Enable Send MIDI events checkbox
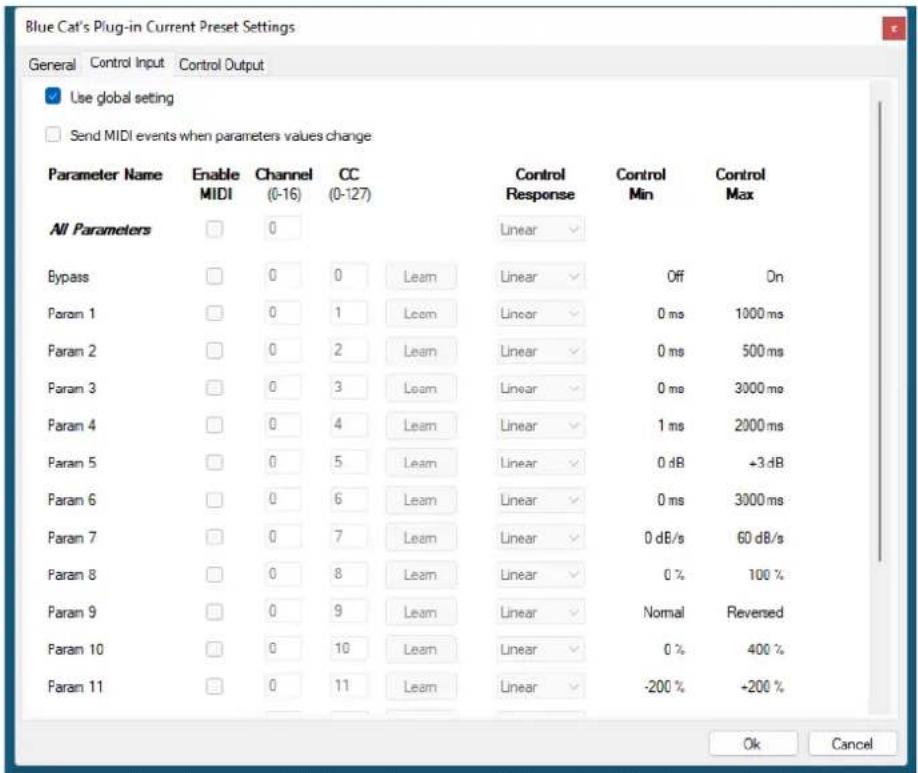Screen dimensions: 918x773 point(53,135)
